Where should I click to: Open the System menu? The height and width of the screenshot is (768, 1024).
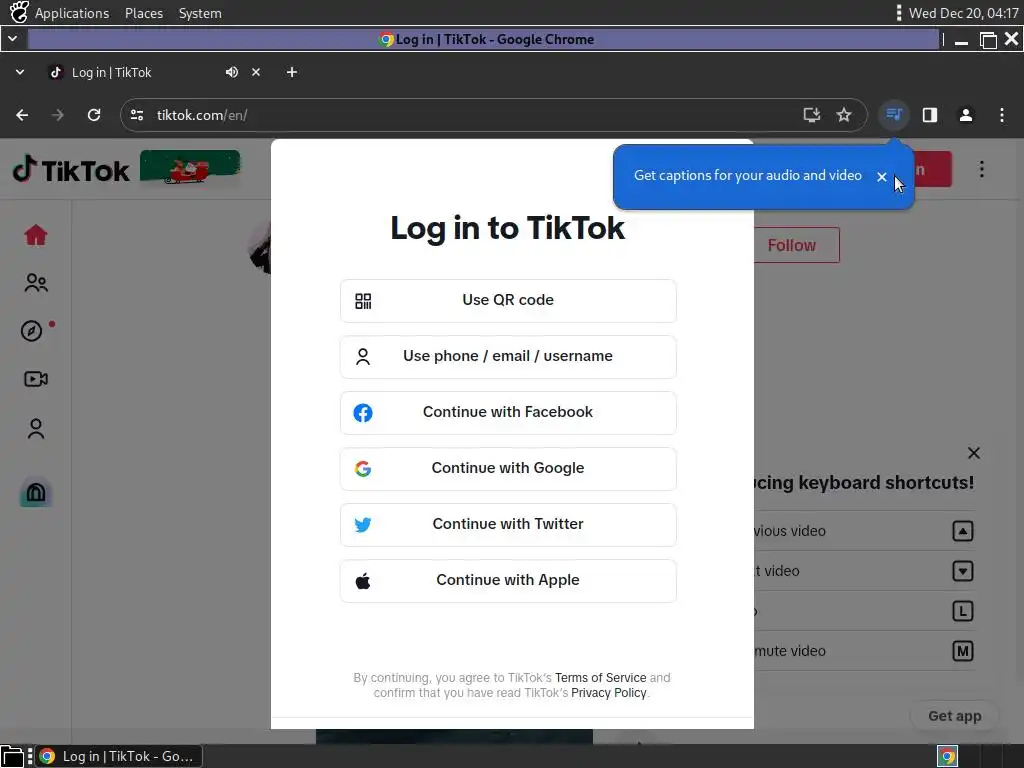pyautogui.click(x=200, y=13)
